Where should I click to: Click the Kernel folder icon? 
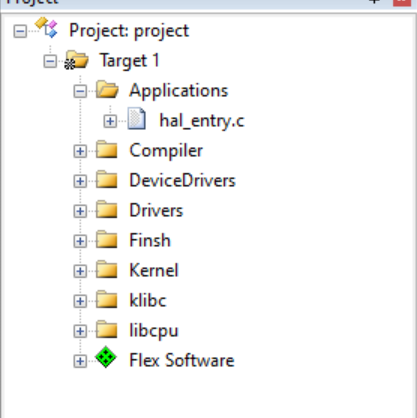coord(107,269)
